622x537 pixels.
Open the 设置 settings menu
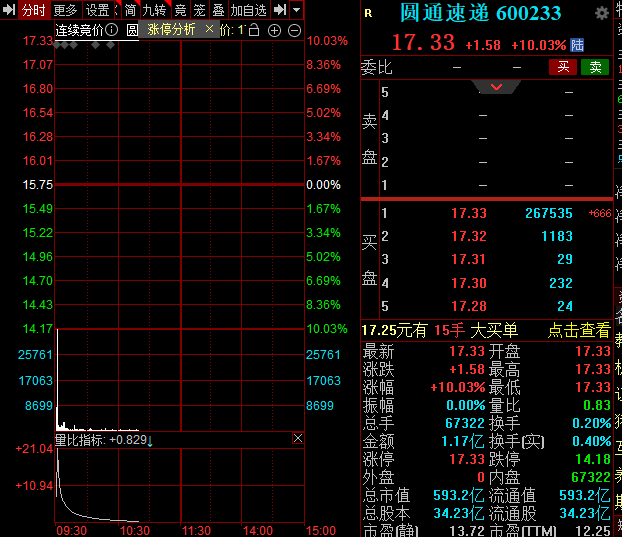coord(98,10)
